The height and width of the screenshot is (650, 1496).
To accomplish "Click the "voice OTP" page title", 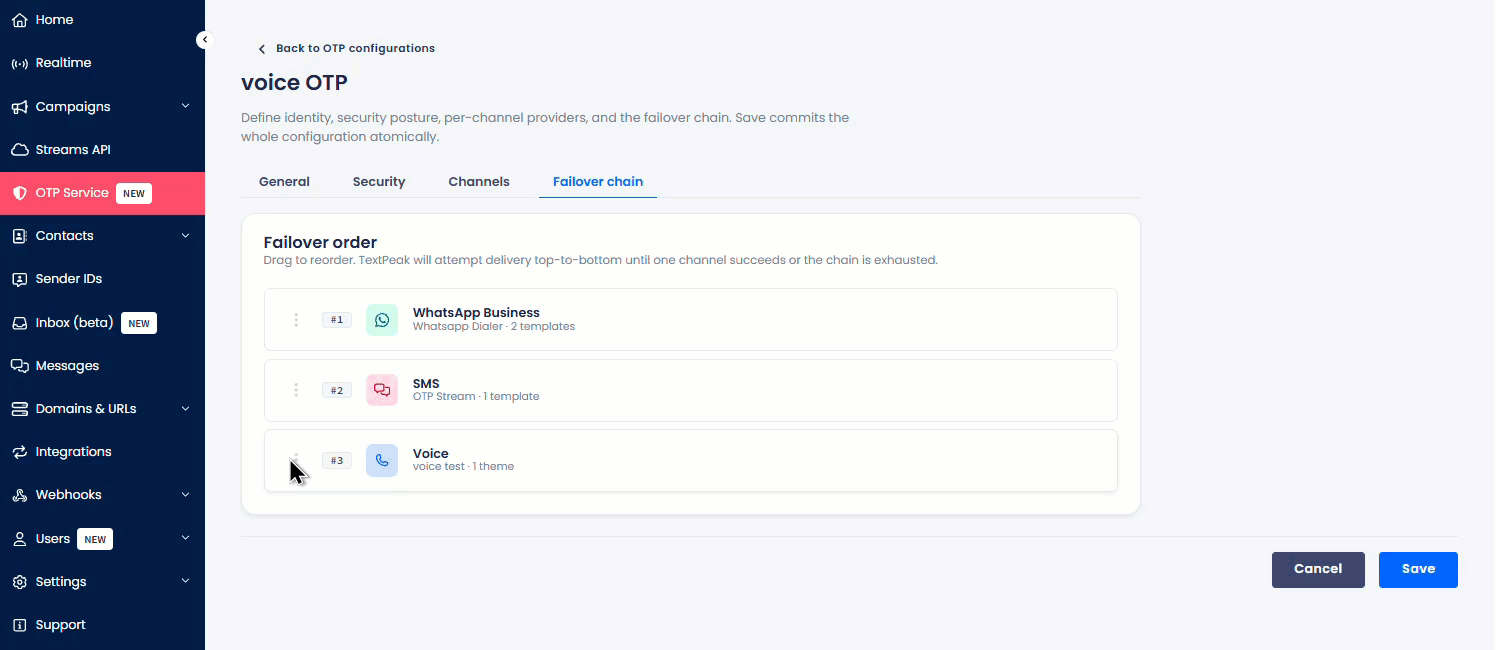I will click(295, 82).
